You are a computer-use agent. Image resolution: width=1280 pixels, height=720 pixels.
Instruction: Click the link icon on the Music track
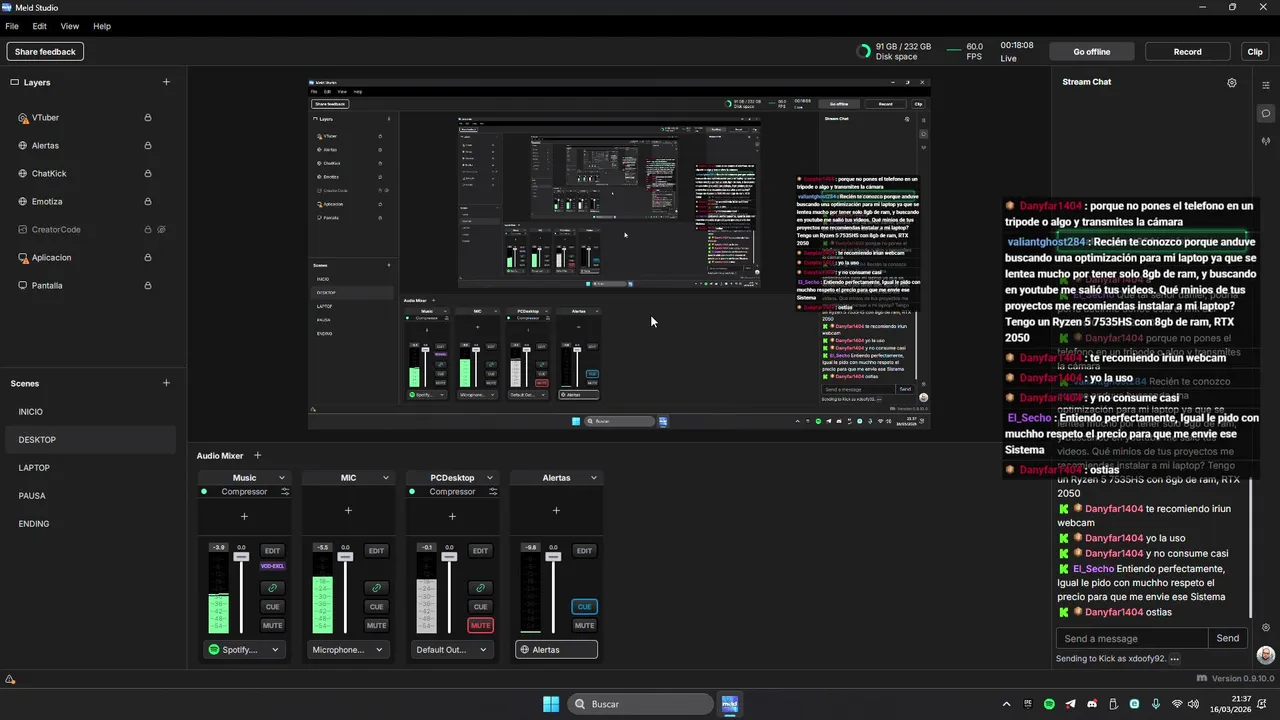click(272, 588)
